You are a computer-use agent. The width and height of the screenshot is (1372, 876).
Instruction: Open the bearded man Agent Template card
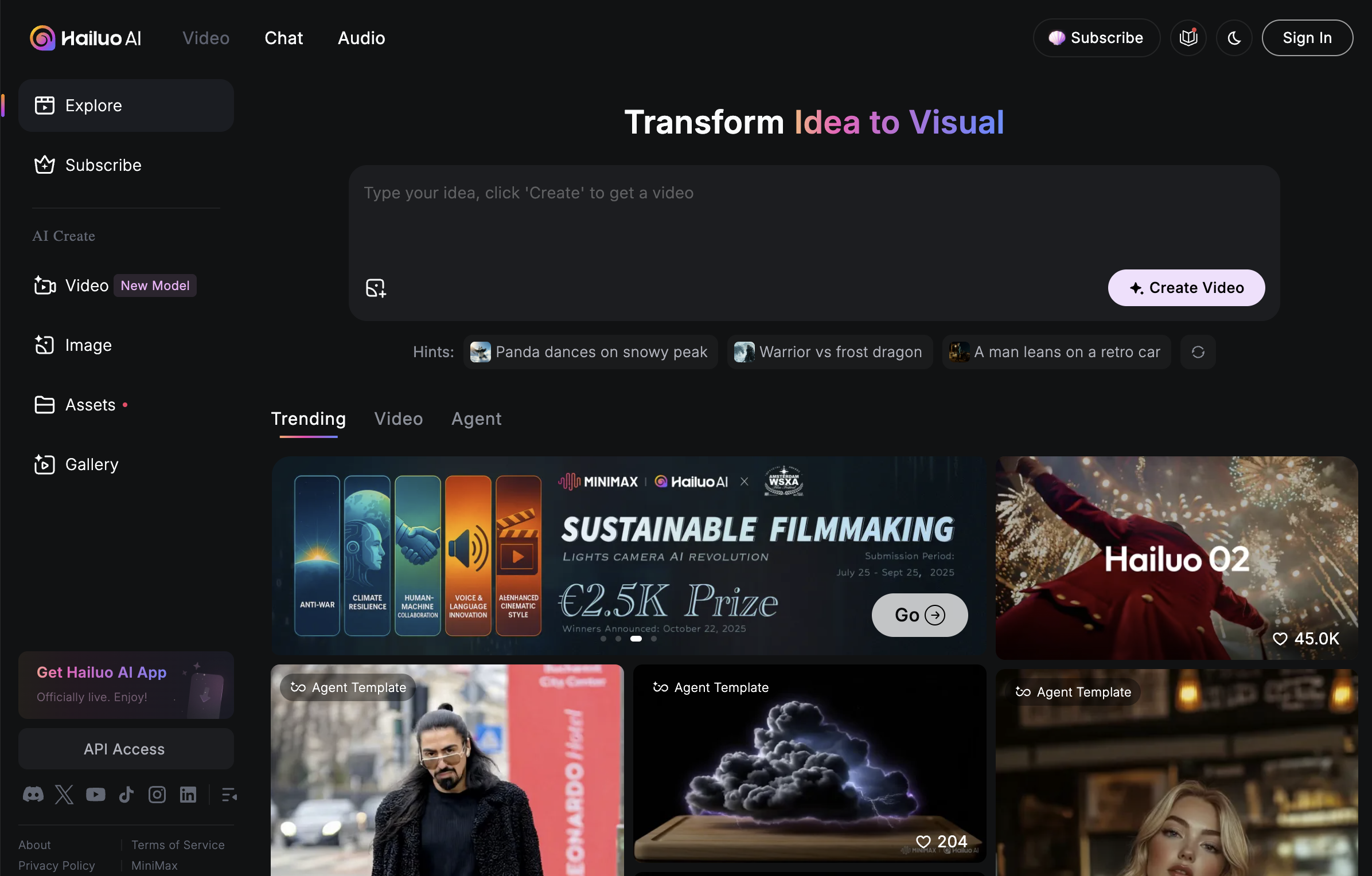[x=447, y=770]
